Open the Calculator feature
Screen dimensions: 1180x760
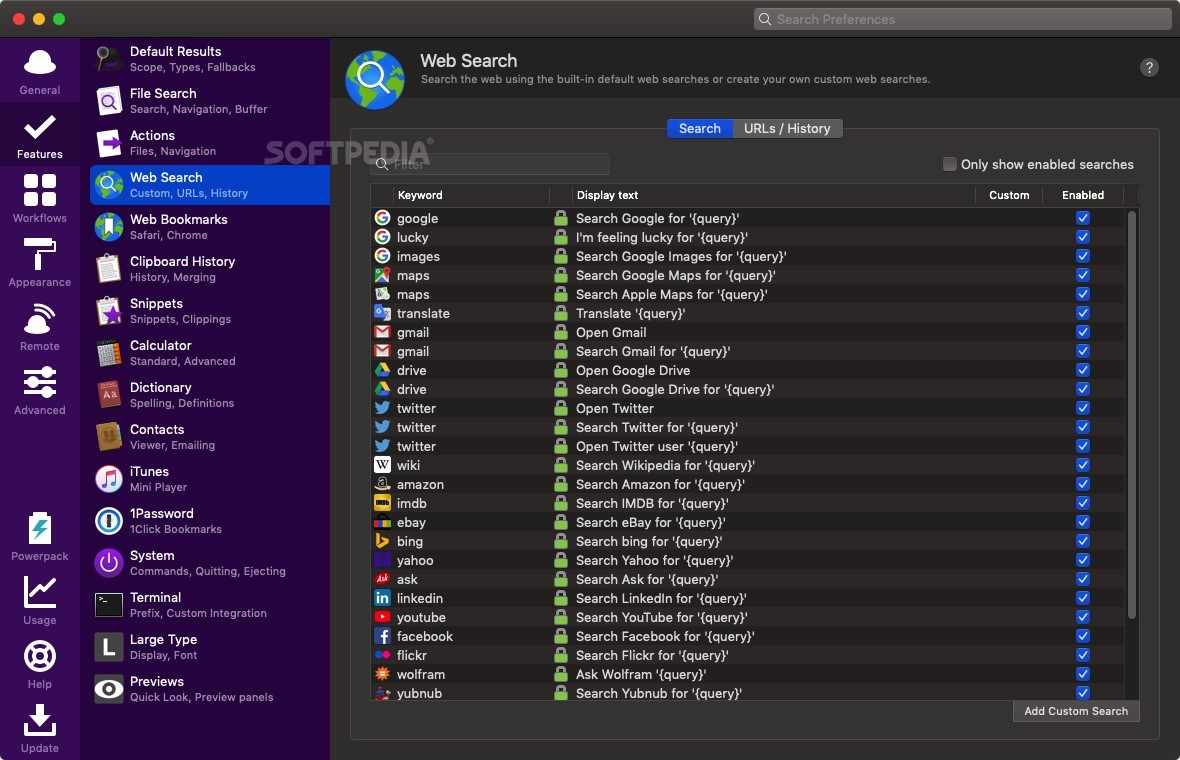click(209, 353)
